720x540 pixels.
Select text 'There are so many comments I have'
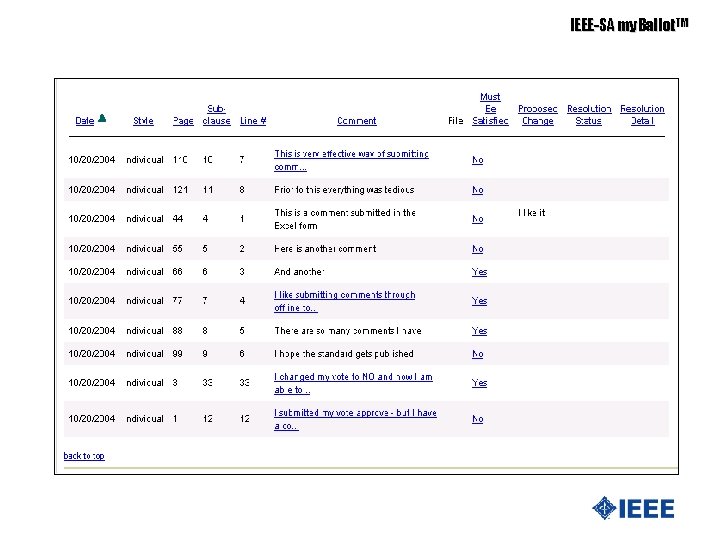coord(348,331)
